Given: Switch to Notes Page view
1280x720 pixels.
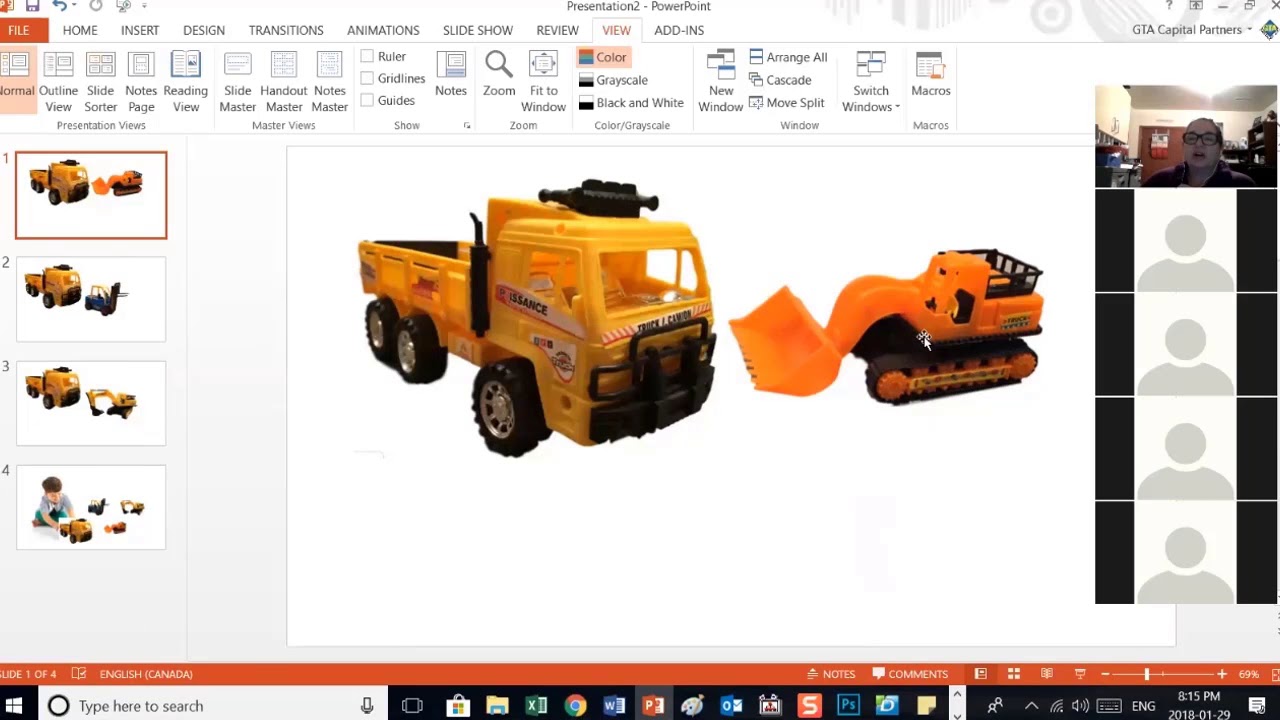Looking at the screenshot, I should [x=141, y=81].
